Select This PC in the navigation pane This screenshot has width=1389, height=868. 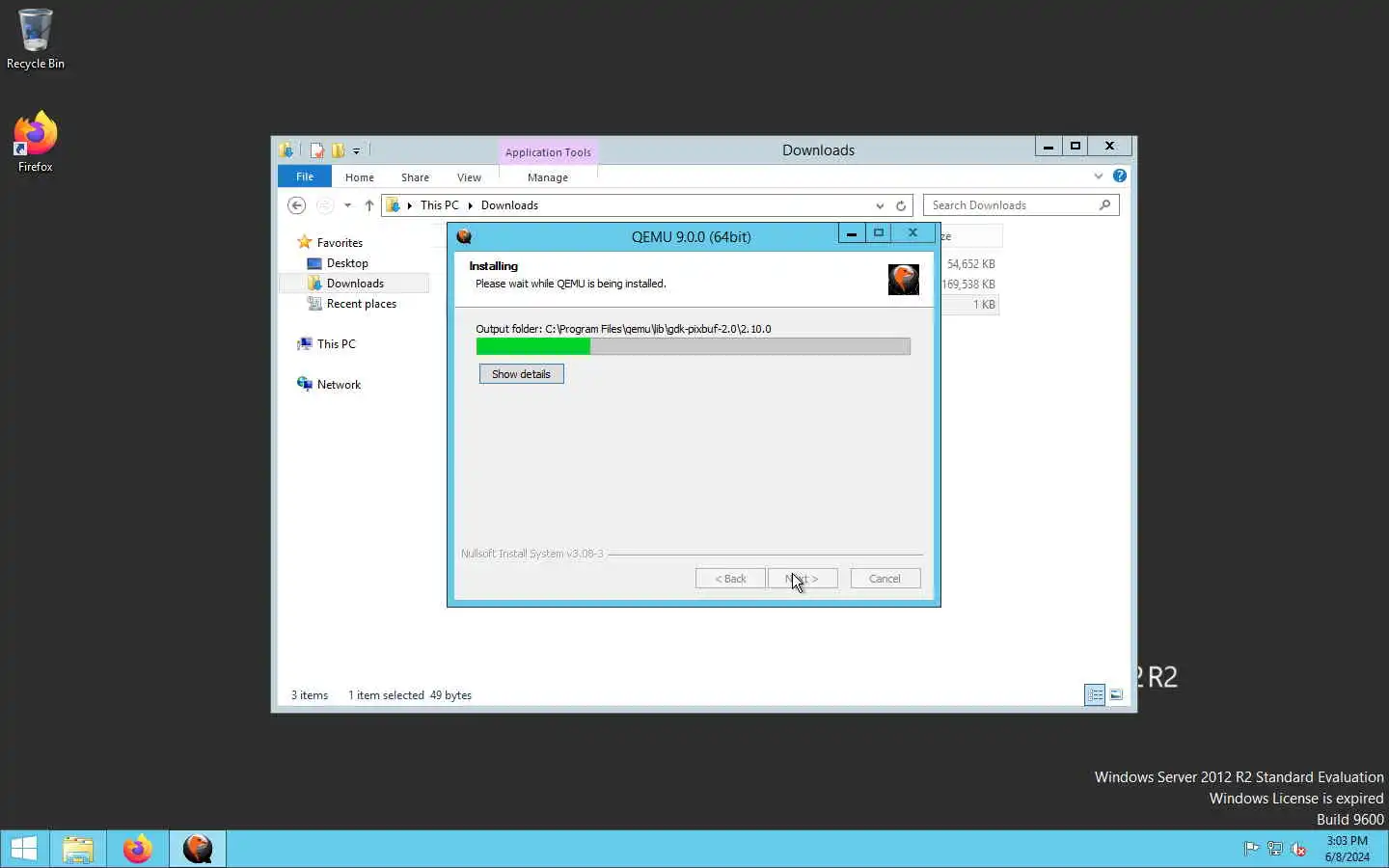click(336, 344)
